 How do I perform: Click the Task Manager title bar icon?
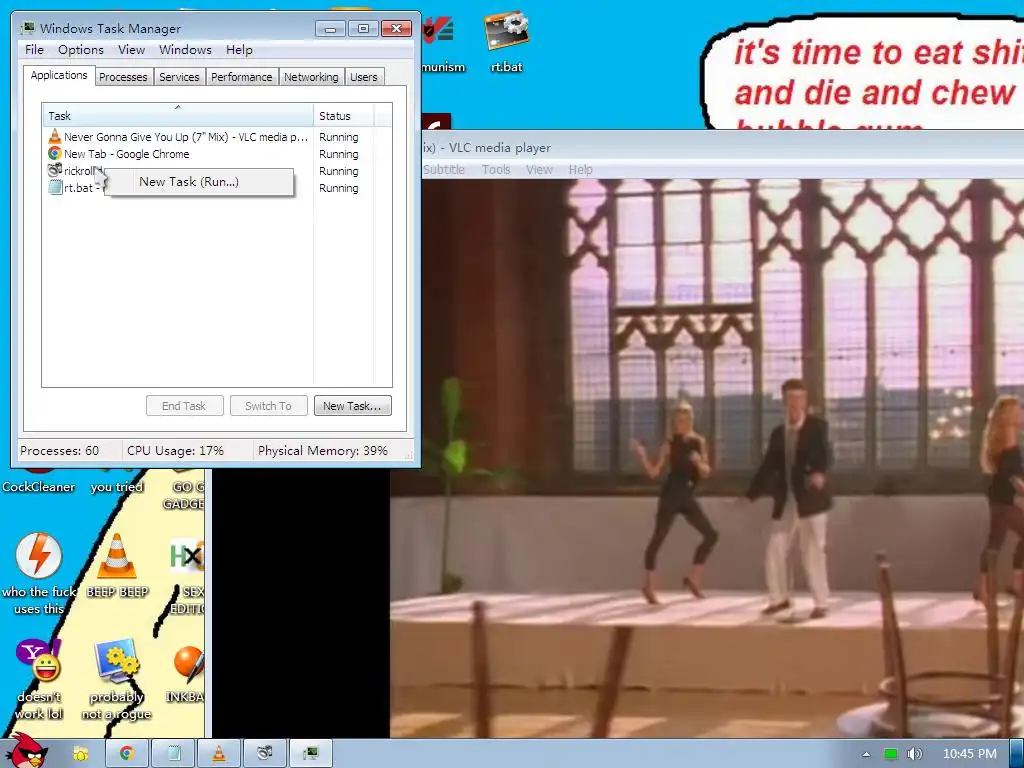point(28,28)
